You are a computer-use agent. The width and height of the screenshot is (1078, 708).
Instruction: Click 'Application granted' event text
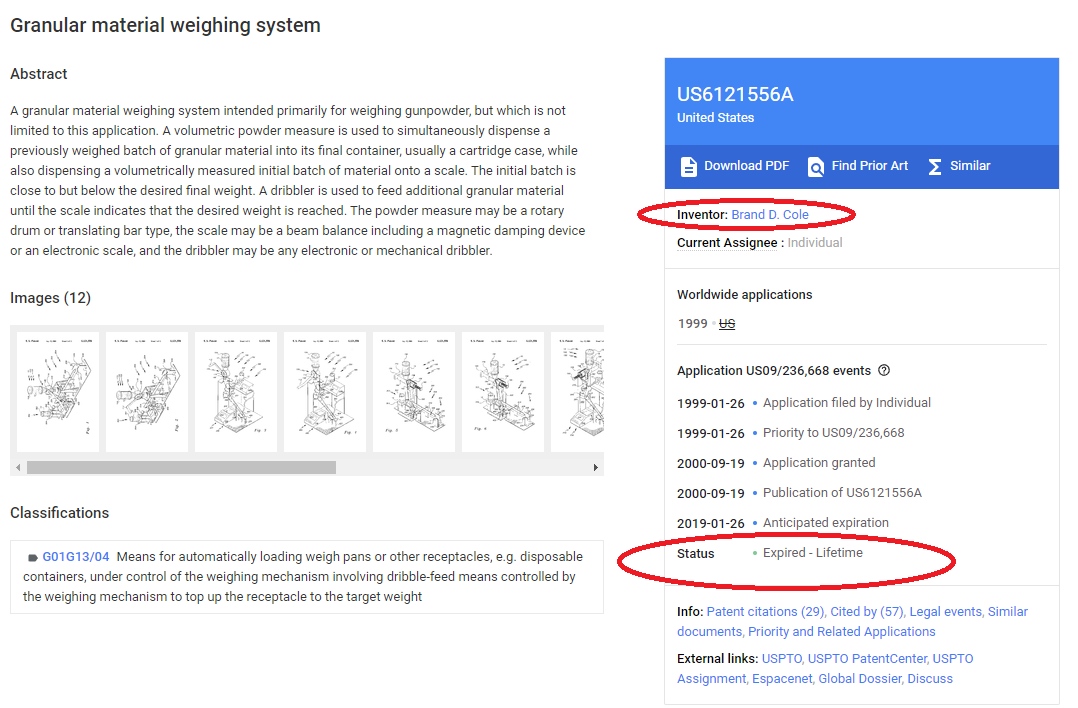819,463
